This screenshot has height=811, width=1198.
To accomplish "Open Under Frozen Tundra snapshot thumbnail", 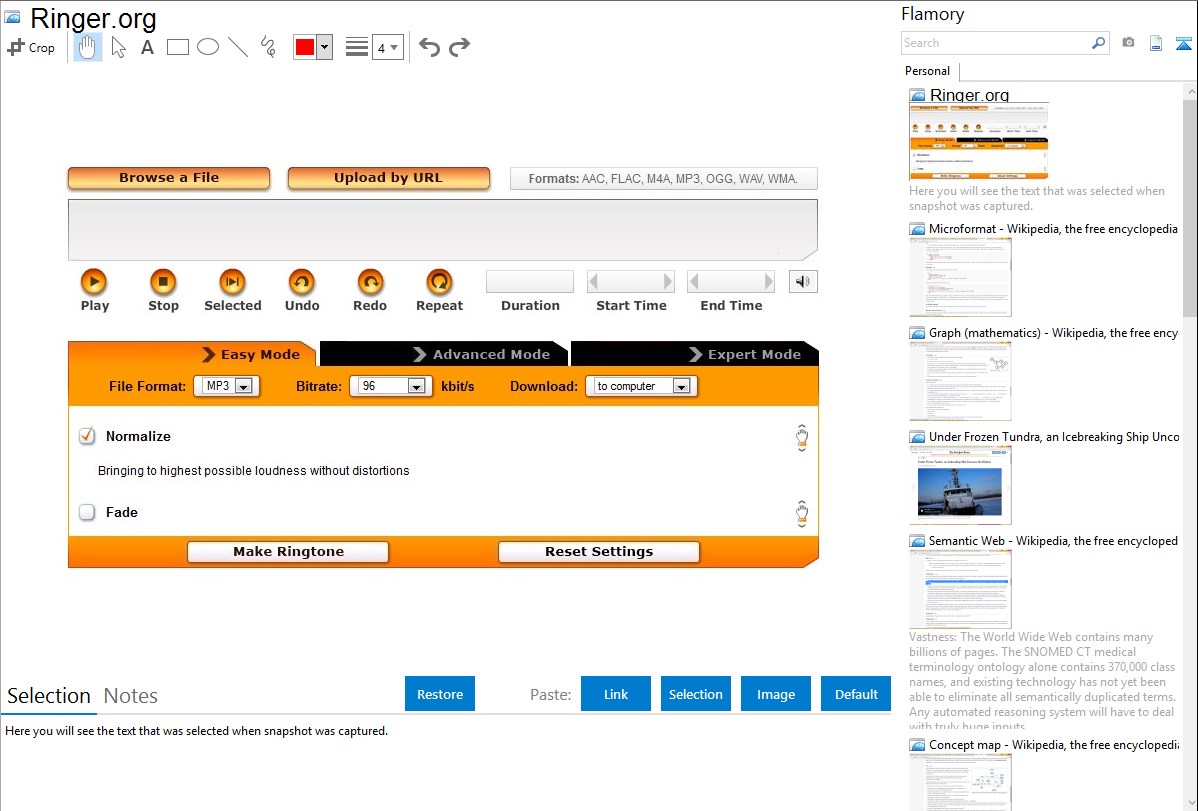I will coord(960,485).
